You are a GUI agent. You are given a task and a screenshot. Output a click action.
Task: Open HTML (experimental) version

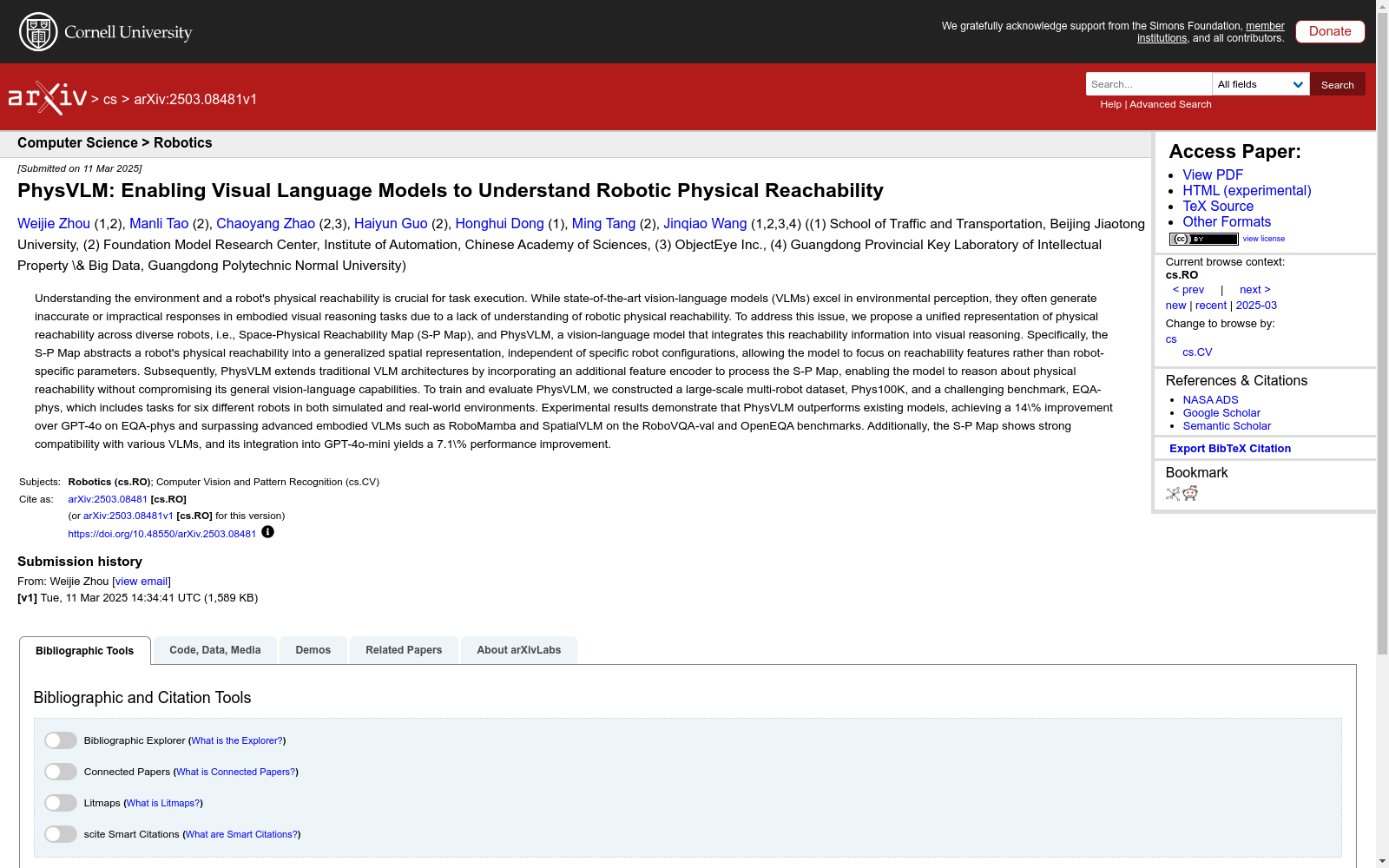tap(1247, 190)
